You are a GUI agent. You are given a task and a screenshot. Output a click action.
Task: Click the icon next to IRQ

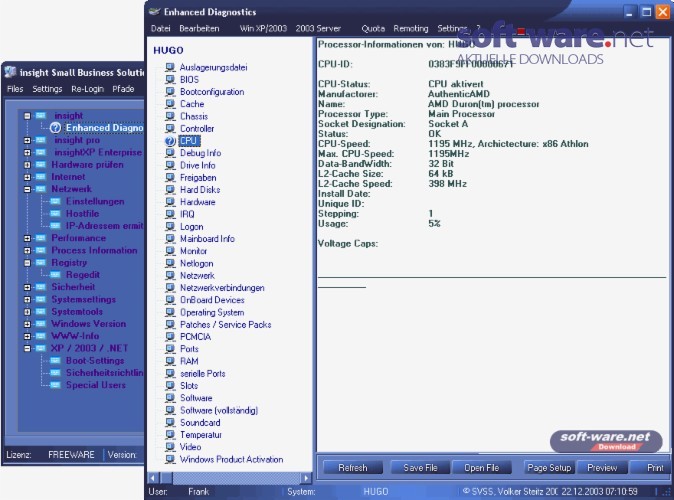coord(170,214)
